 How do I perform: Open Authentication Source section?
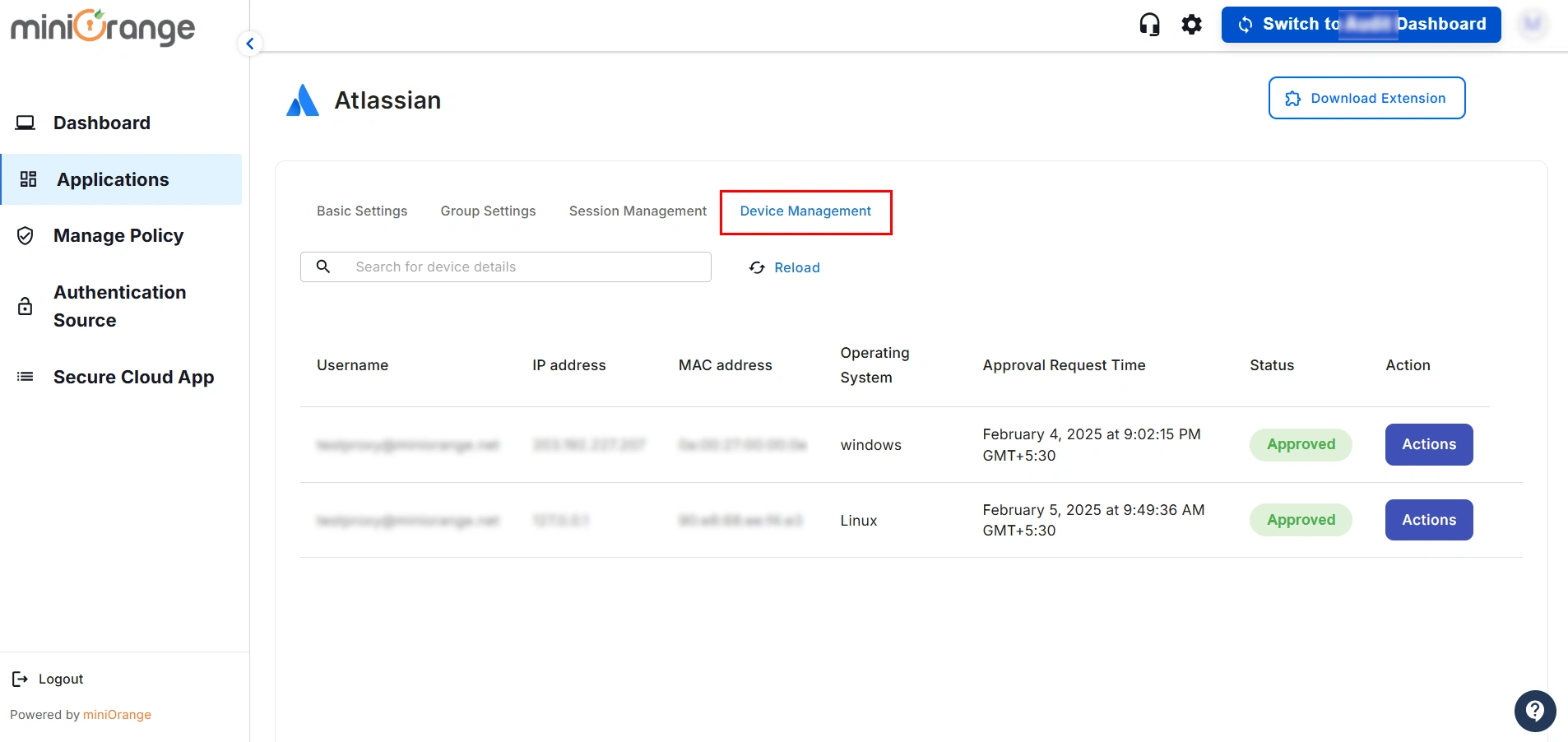coord(121,306)
